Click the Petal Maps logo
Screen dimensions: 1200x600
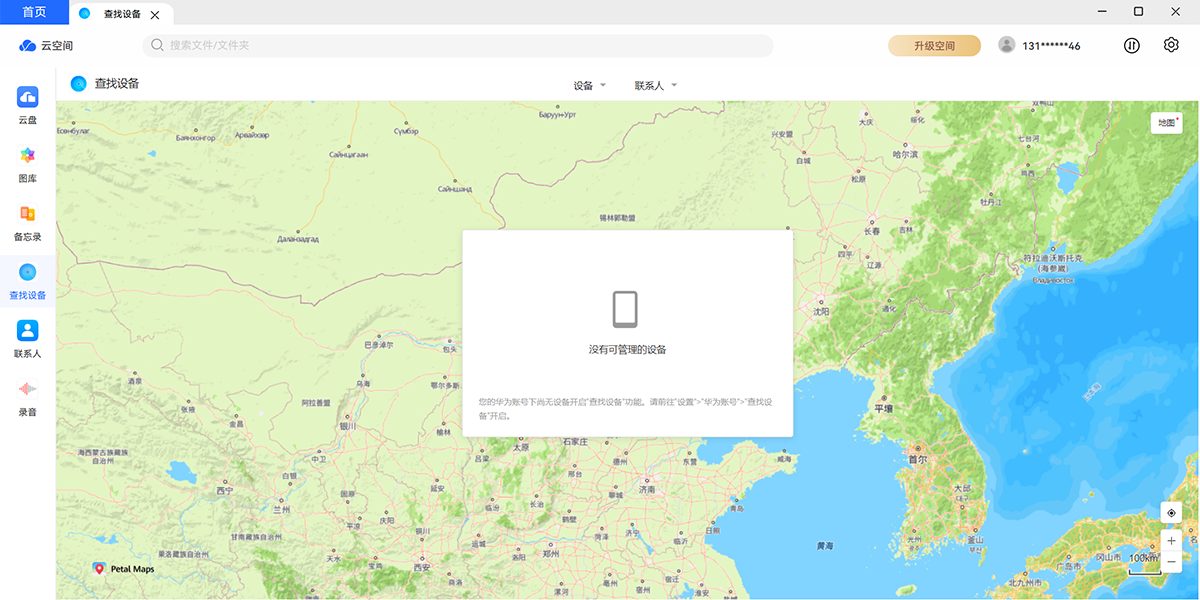(123, 568)
